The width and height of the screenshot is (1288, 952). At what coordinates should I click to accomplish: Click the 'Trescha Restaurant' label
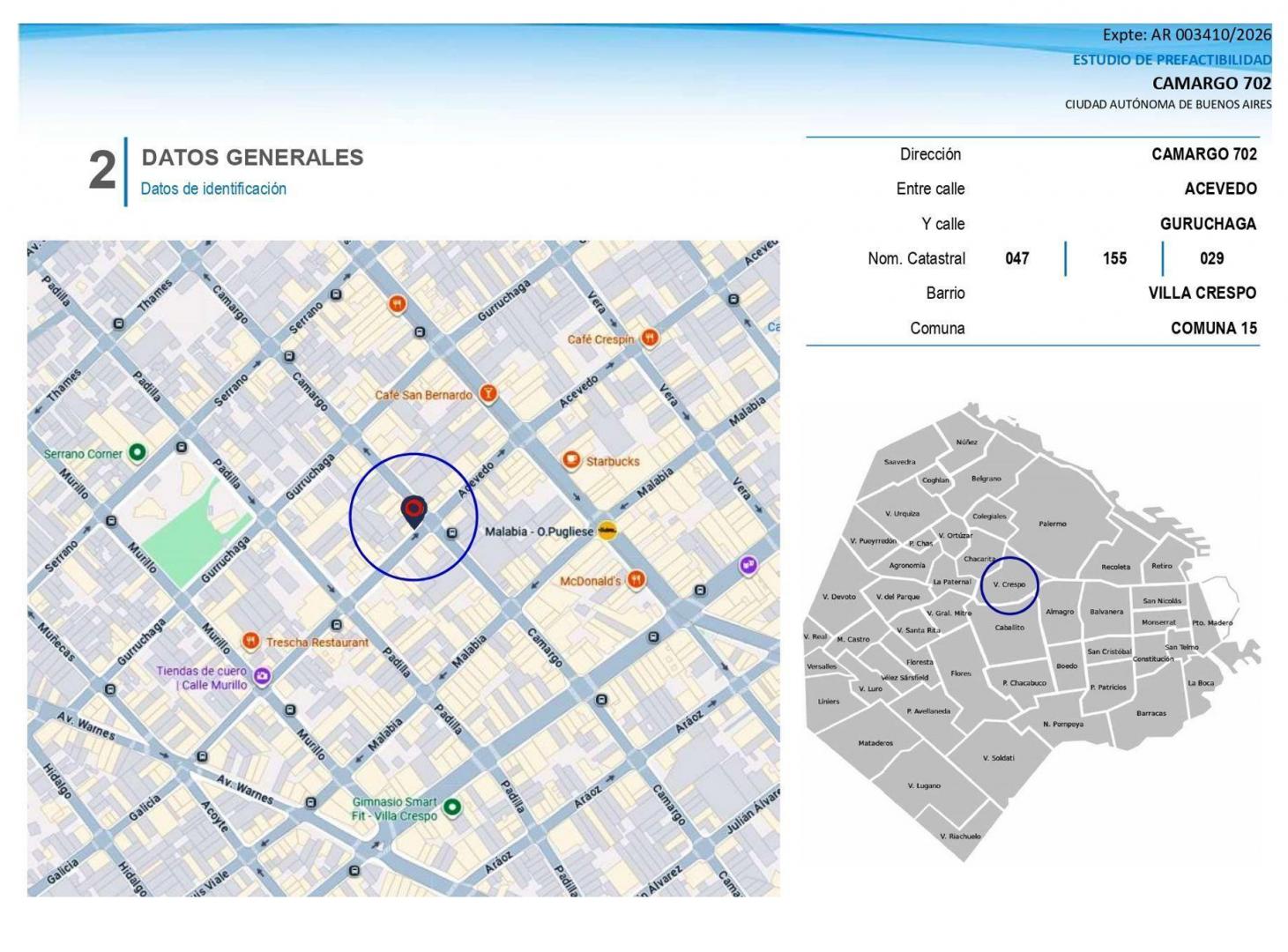click(x=317, y=643)
